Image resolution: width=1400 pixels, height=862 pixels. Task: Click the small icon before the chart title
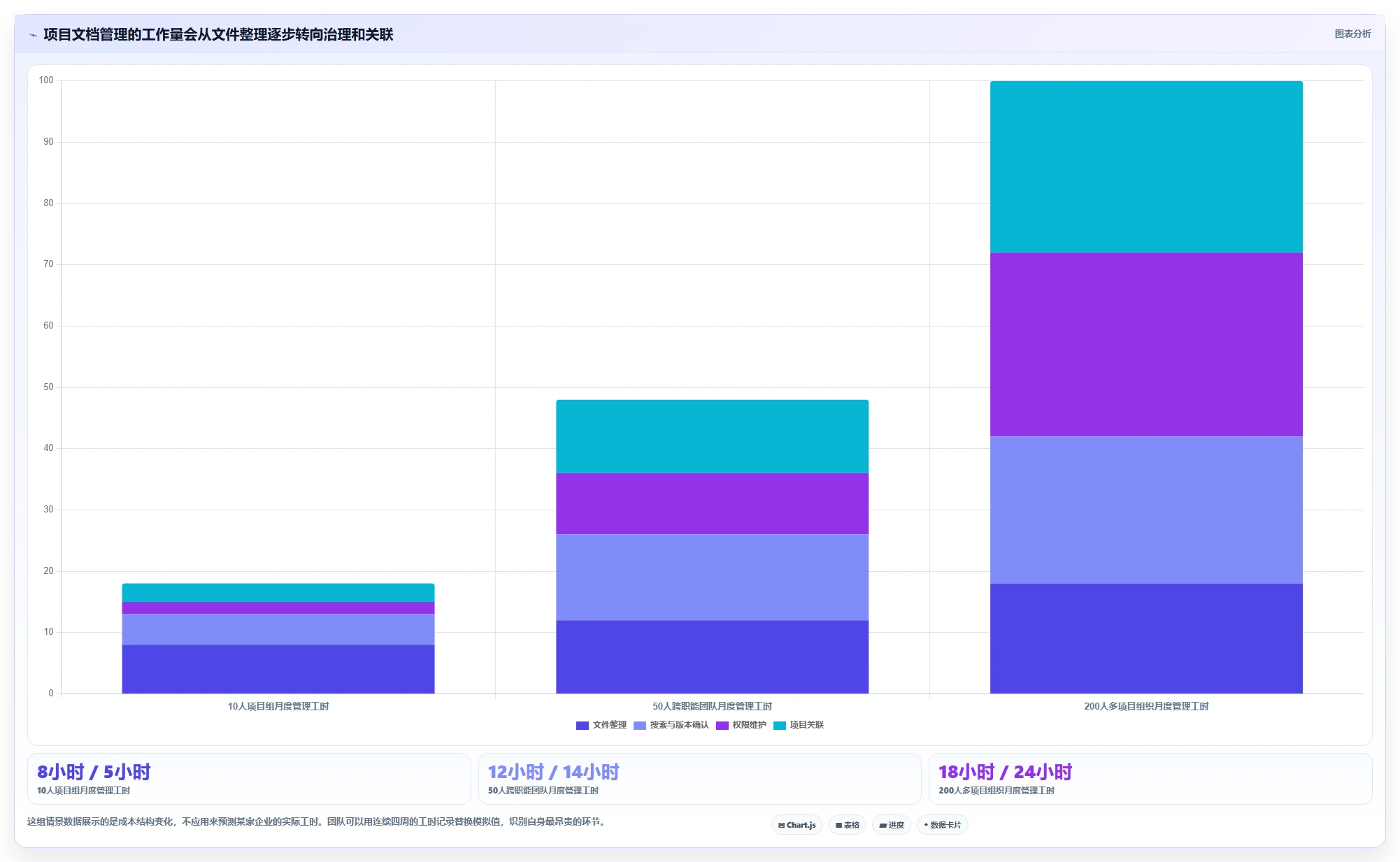coord(33,35)
